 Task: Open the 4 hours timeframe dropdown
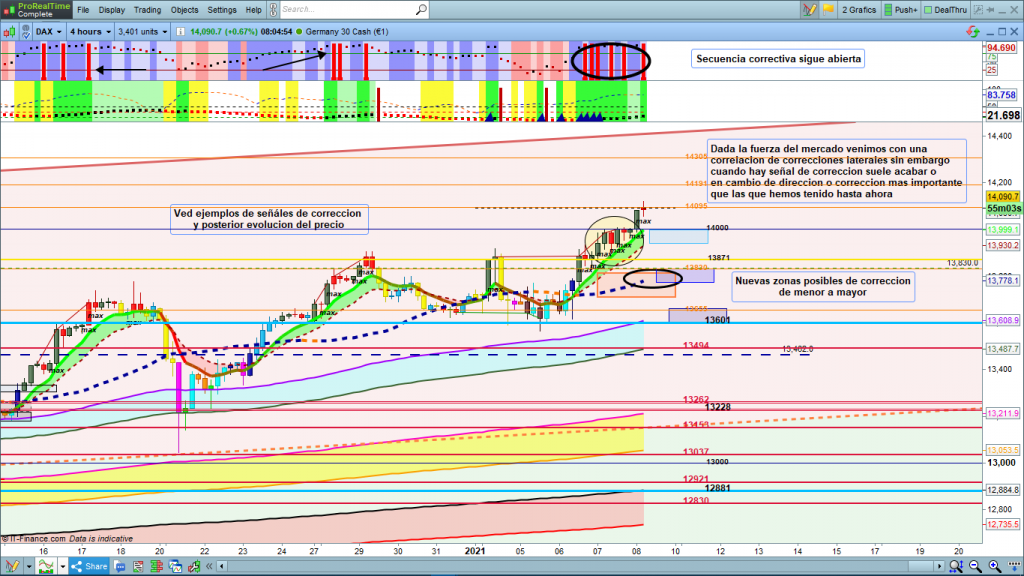tap(90, 31)
